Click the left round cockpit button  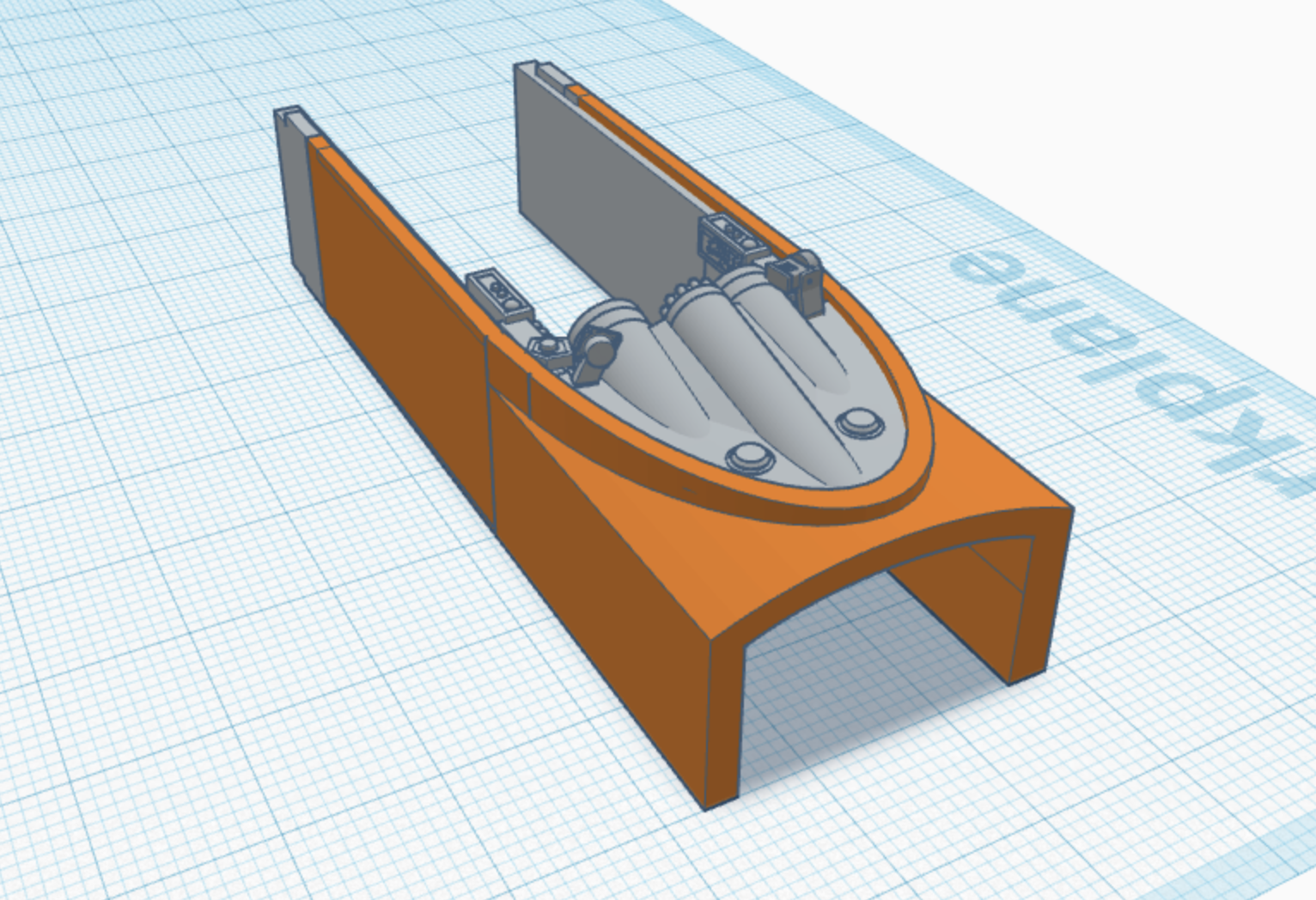point(750,457)
